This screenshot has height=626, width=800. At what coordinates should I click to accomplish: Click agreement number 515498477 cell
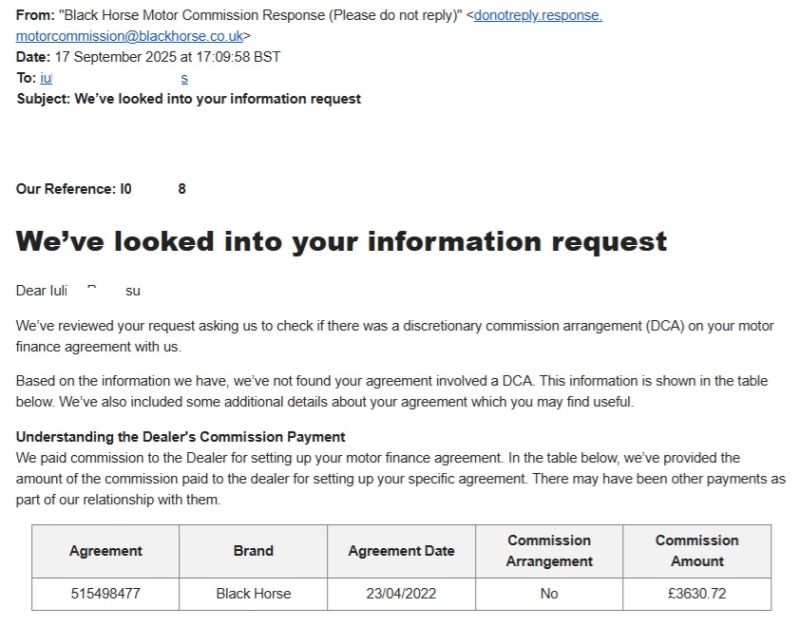click(x=106, y=594)
